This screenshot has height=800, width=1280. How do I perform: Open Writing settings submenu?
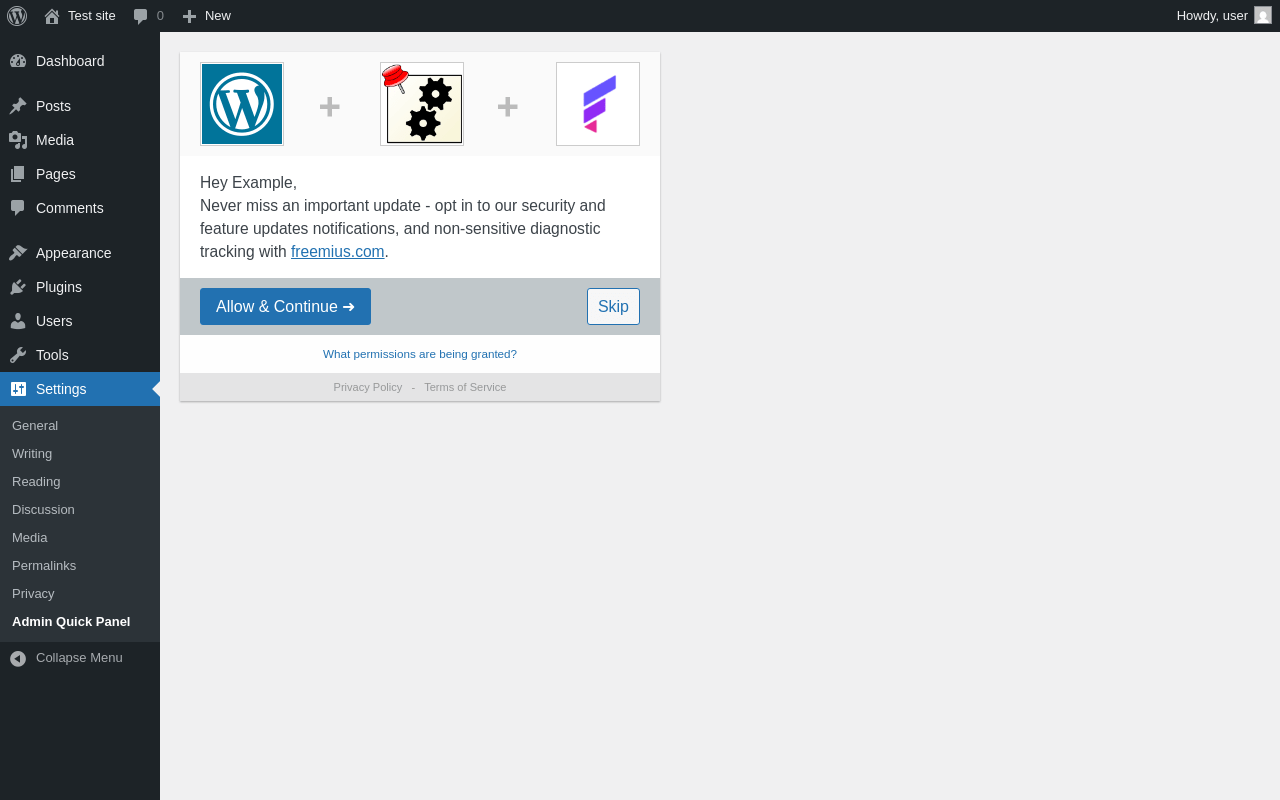[32, 454]
